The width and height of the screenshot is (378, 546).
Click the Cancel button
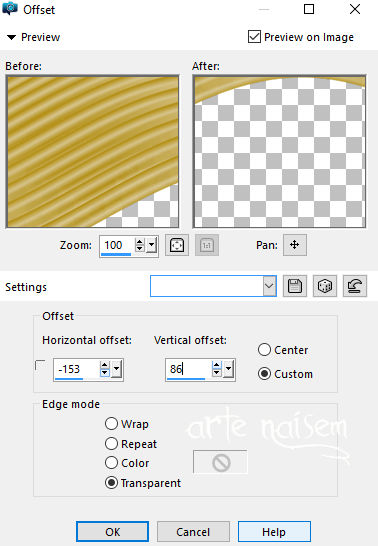pyautogui.click(x=193, y=532)
